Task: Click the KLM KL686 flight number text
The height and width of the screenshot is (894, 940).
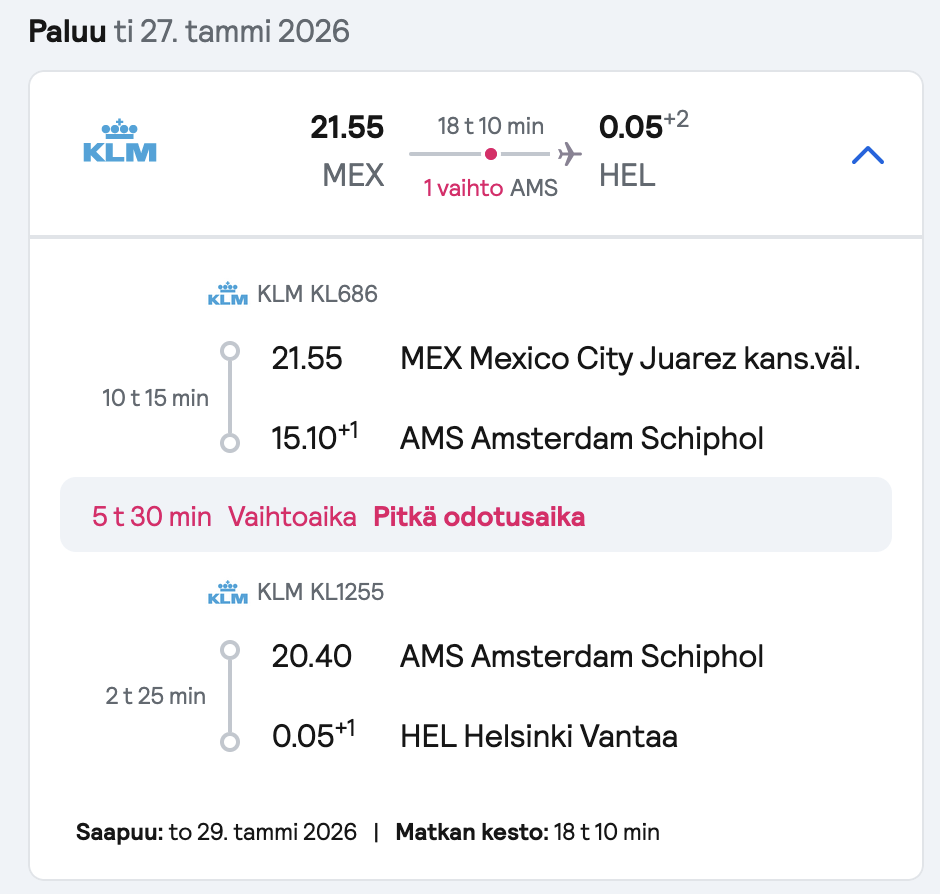Action: pos(317,294)
